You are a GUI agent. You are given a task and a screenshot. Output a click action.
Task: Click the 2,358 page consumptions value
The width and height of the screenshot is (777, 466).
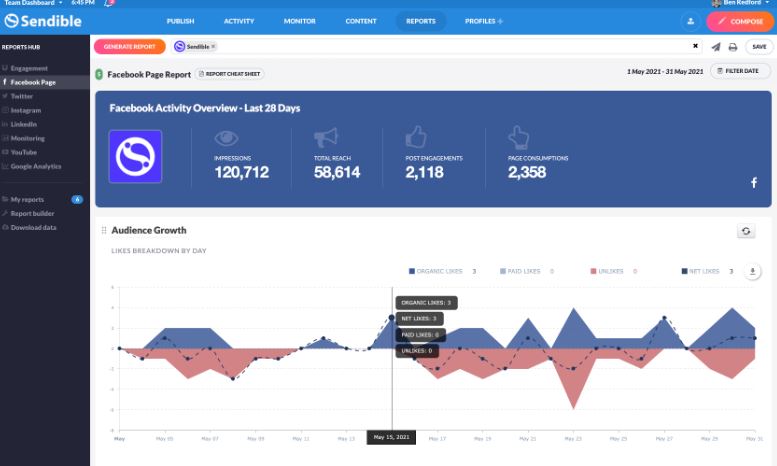(x=527, y=172)
